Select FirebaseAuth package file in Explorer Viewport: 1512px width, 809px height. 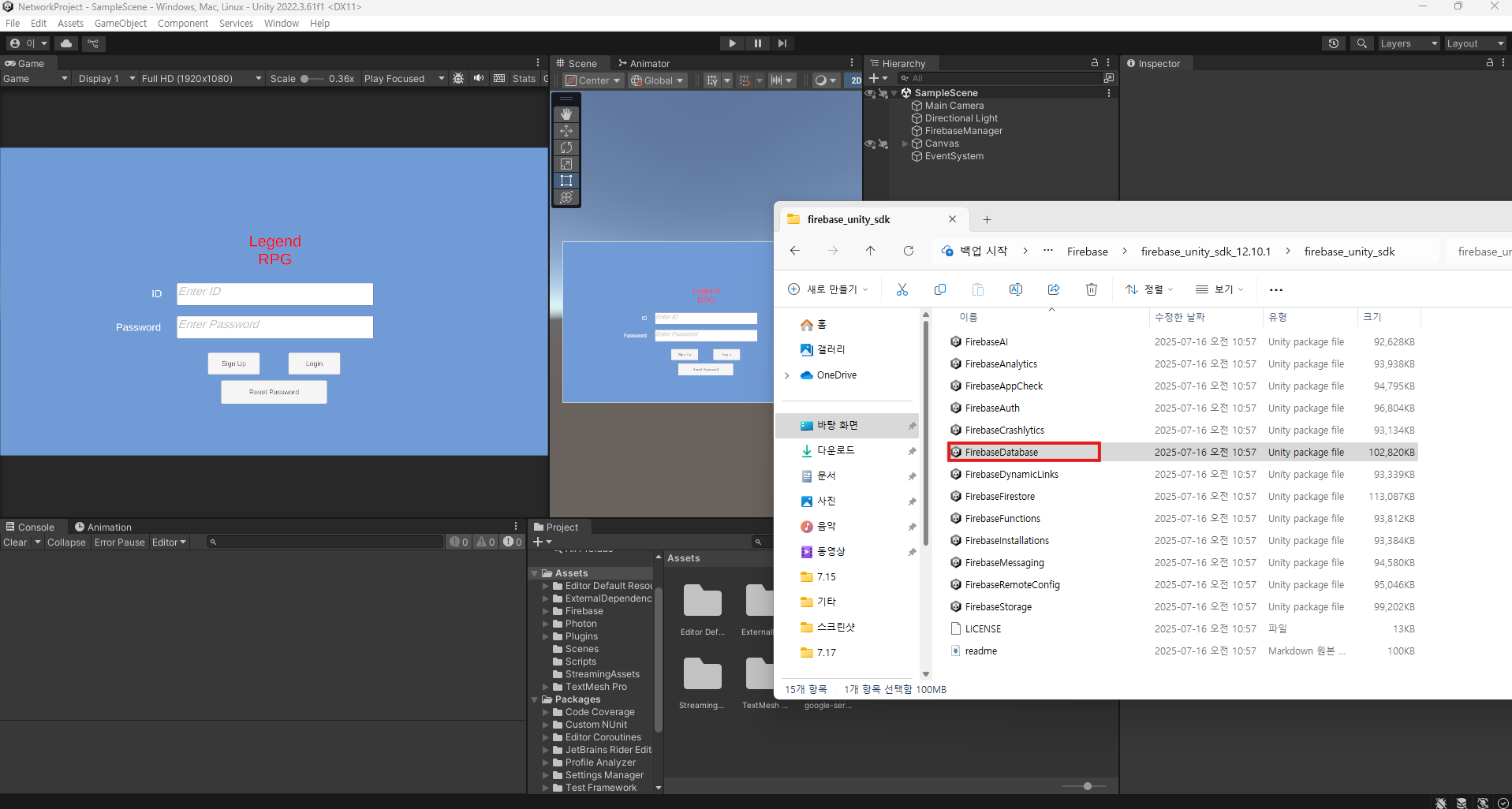992,408
